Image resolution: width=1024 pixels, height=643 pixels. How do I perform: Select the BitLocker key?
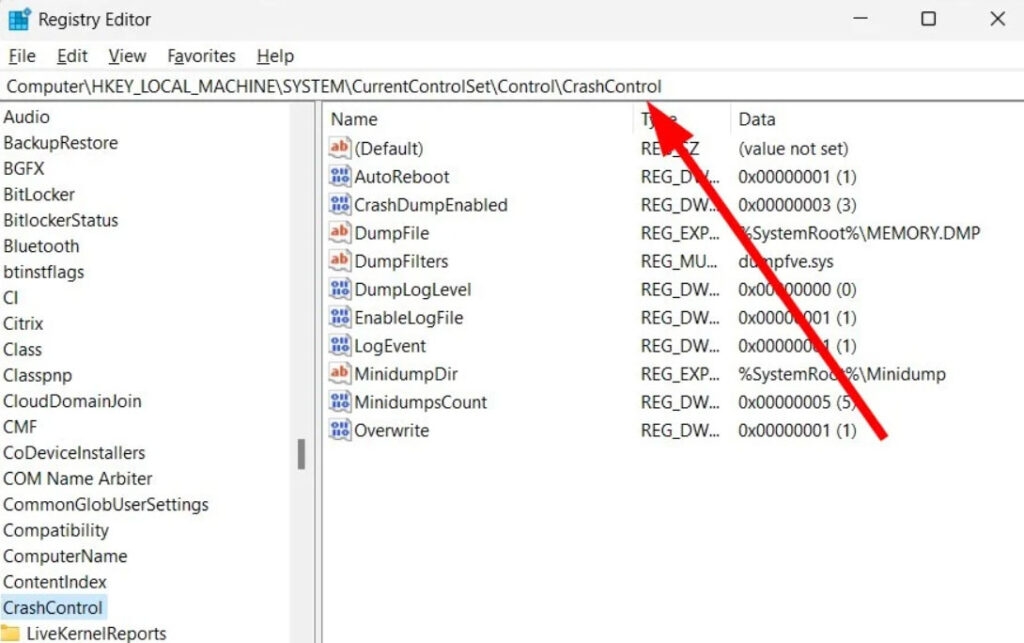point(39,195)
